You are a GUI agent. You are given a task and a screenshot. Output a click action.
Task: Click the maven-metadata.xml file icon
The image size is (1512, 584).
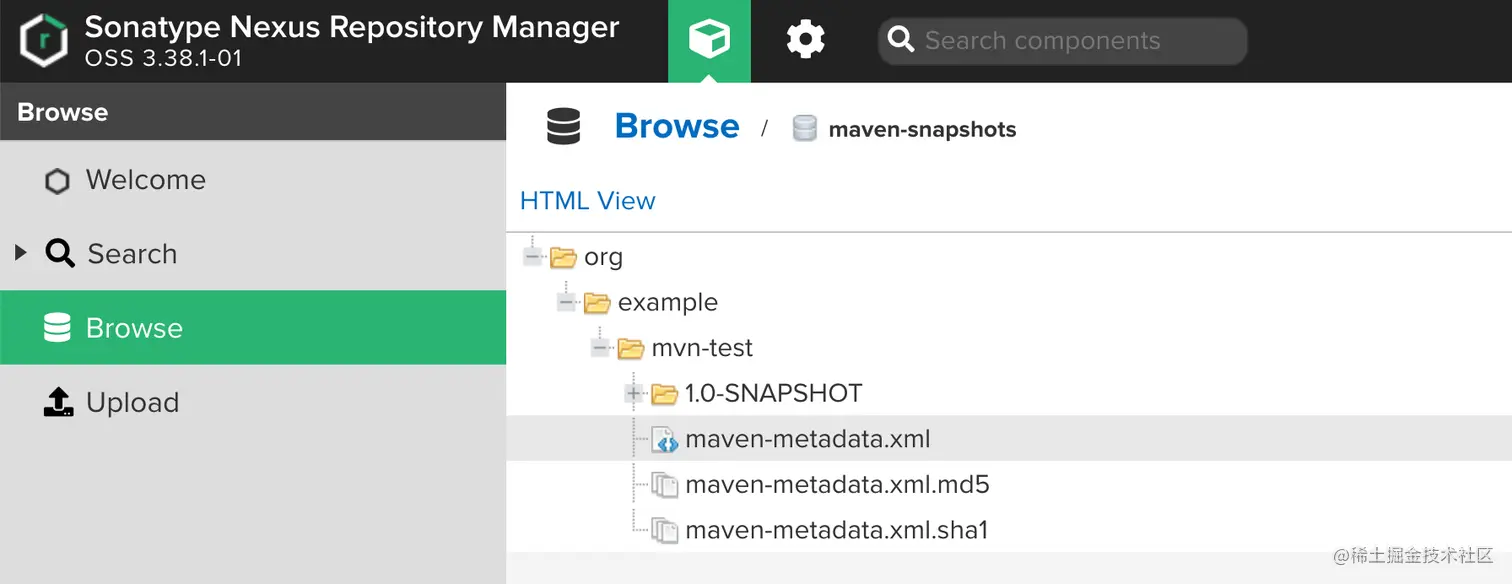click(x=665, y=439)
